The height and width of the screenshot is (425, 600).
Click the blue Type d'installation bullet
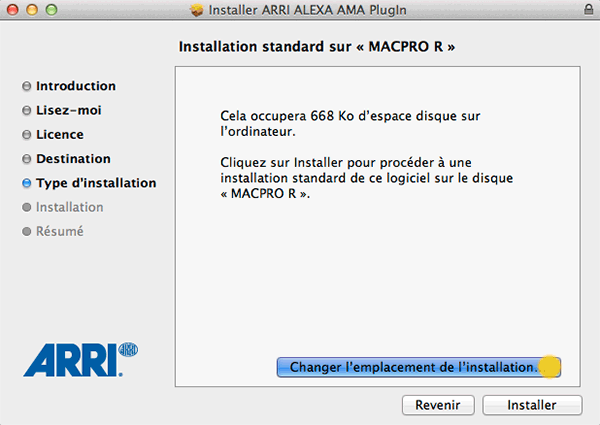[26, 183]
